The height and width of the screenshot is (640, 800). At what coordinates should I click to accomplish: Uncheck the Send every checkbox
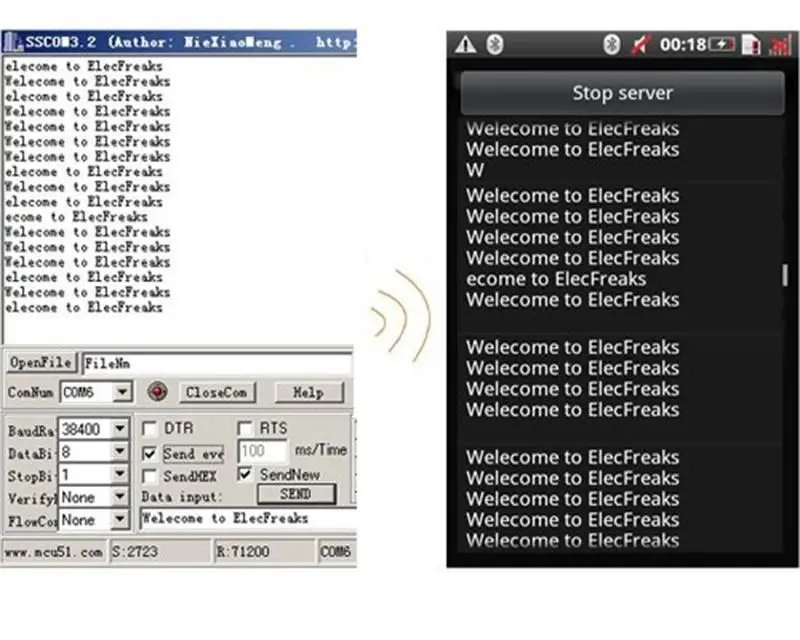click(x=149, y=453)
